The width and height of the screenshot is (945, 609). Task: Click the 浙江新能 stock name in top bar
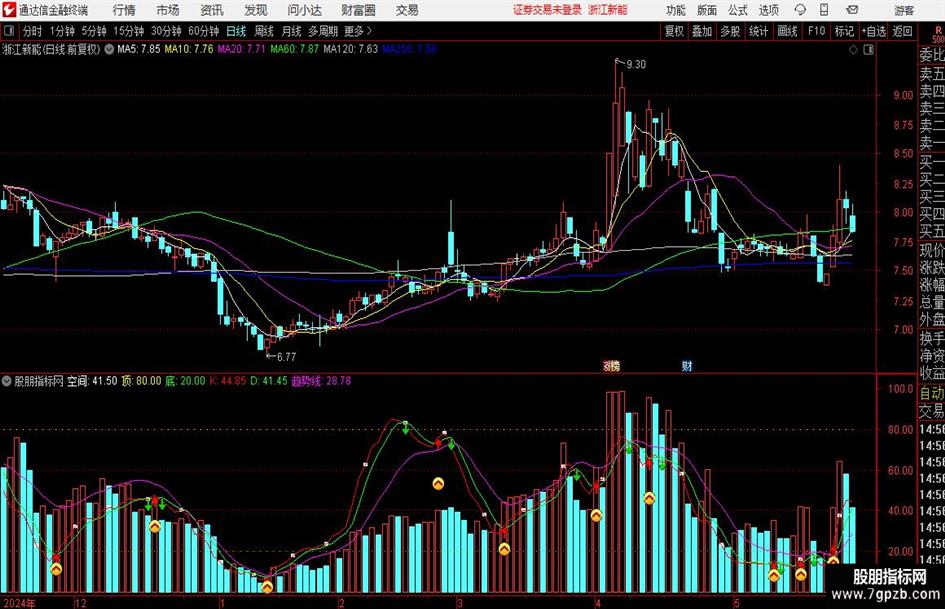coord(608,10)
